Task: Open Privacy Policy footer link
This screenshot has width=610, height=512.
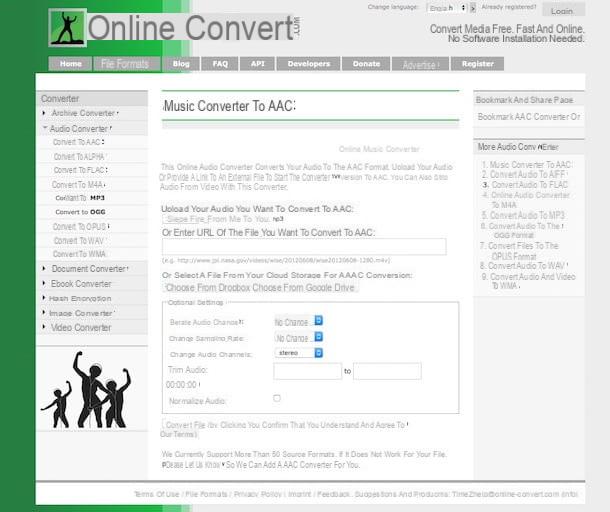Action: (258, 494)
